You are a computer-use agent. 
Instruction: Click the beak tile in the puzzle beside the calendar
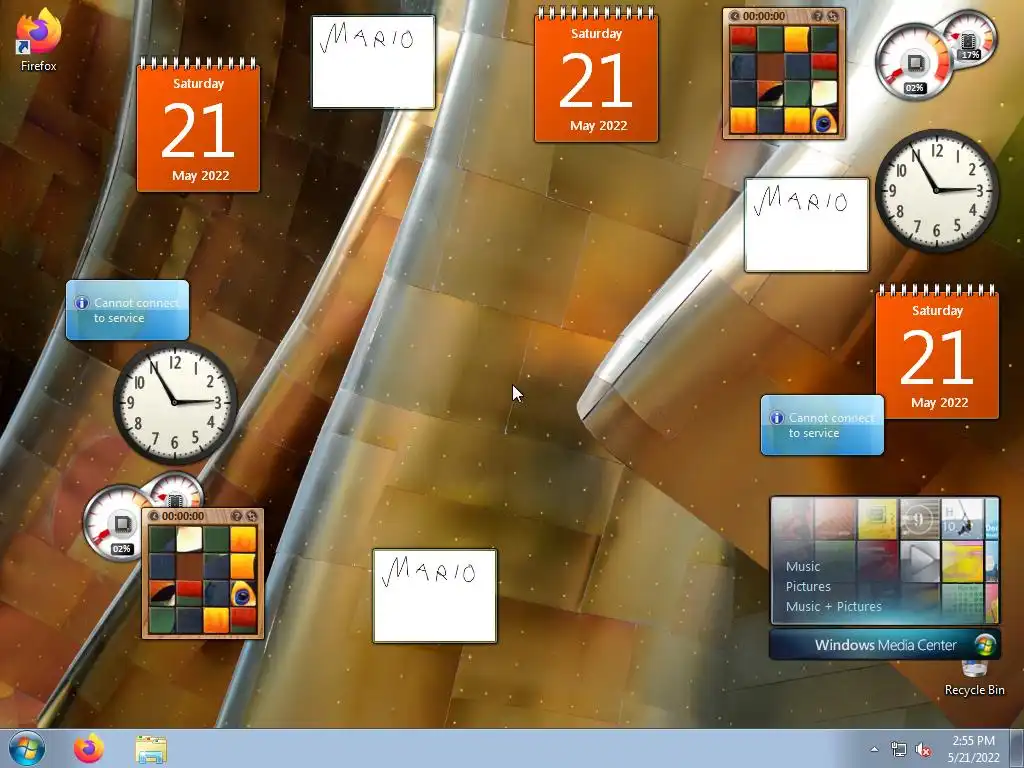point(771,93)
